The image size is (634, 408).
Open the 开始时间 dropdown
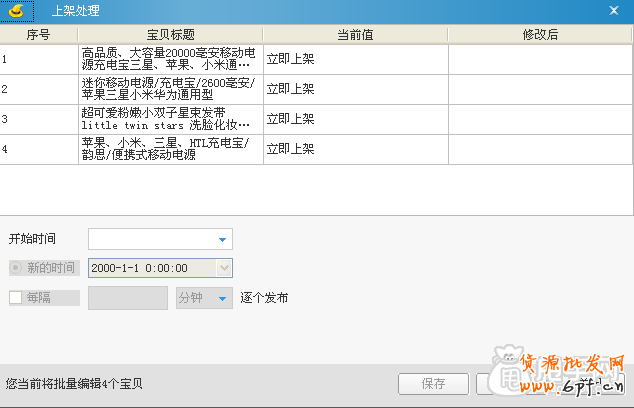tap(223, 240)
